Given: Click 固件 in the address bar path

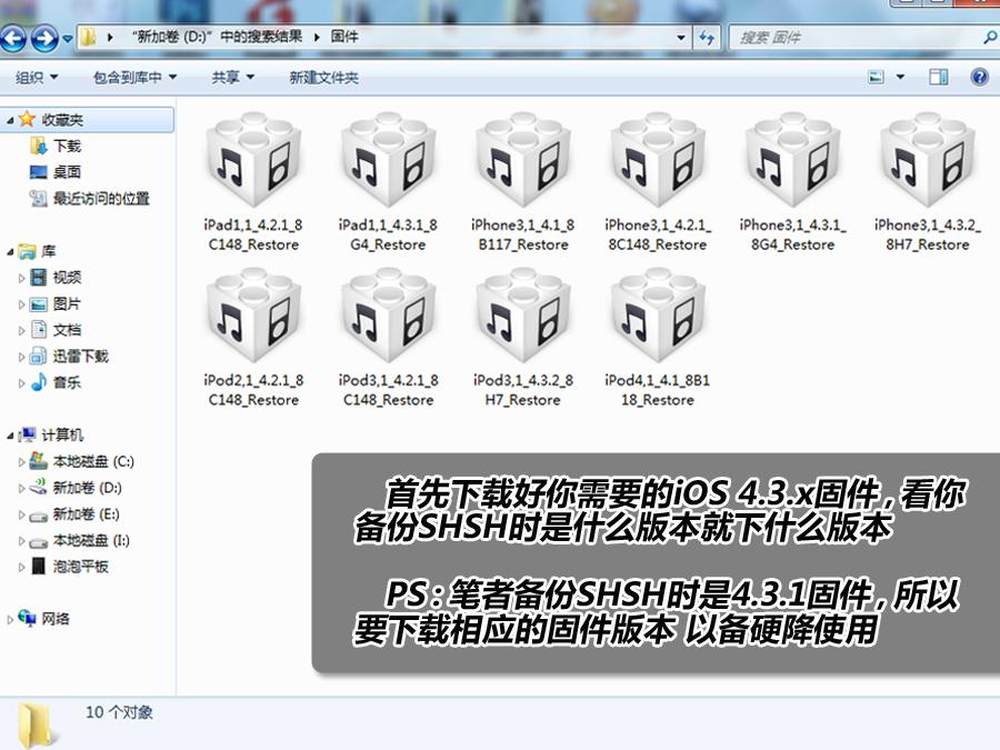Looking at the screenshot, I should 344,37.
